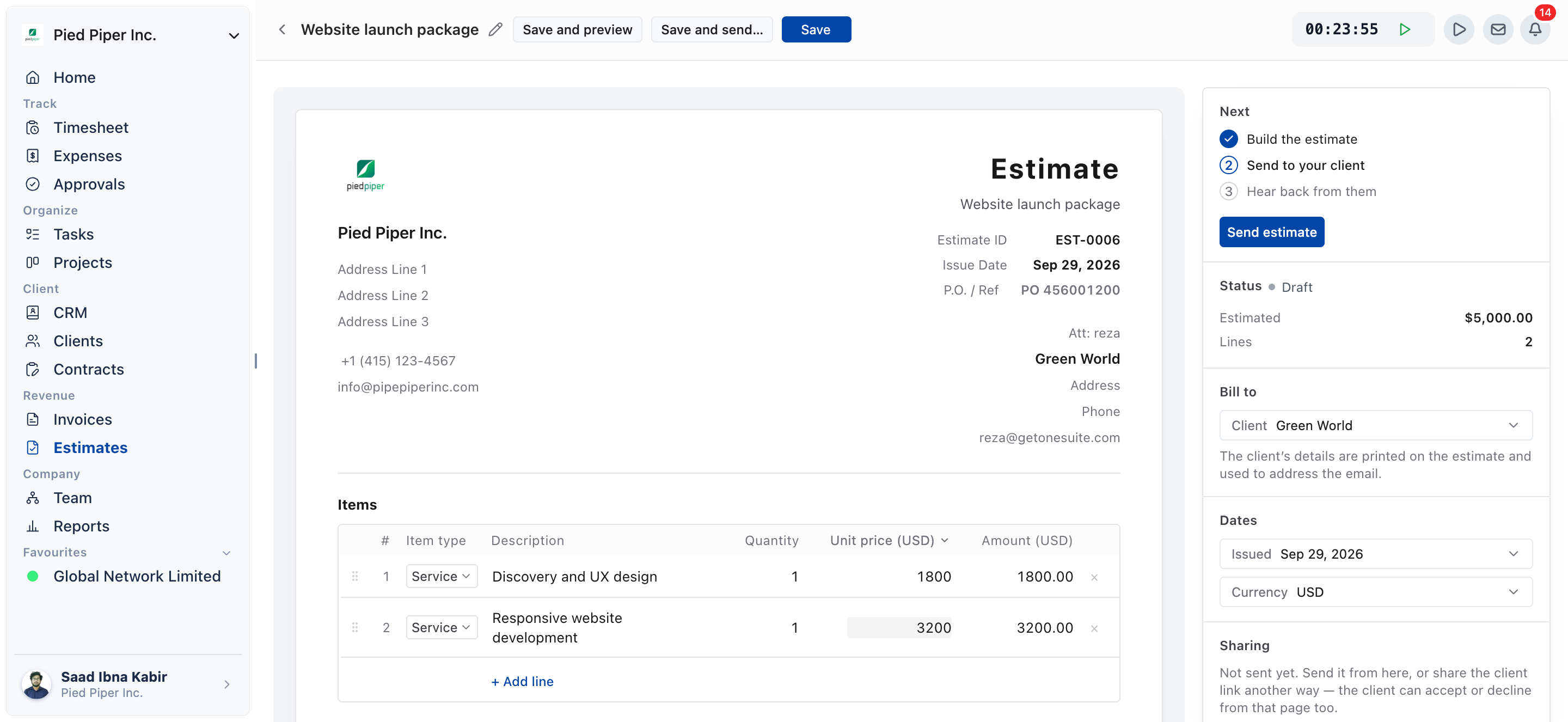
Task: Click Save and preview
Action: pos(577,29)
